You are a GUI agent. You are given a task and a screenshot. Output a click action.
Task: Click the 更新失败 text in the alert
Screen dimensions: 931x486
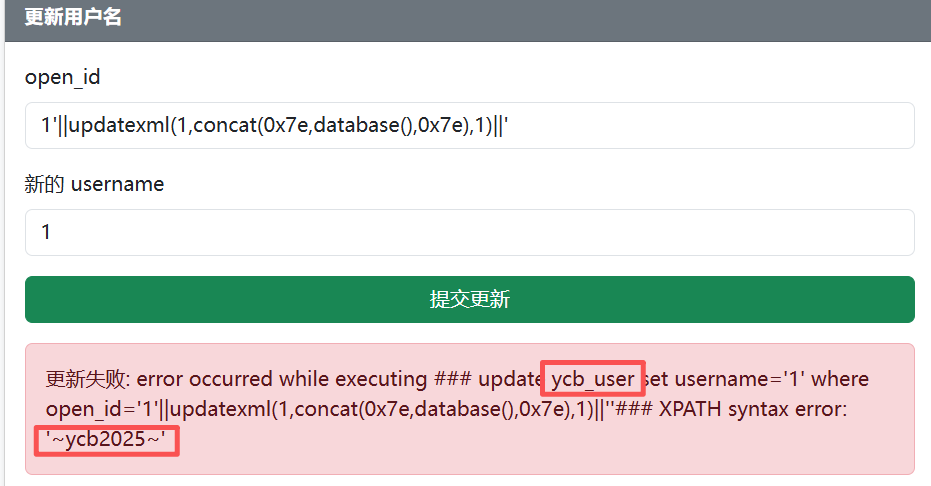tap(87, 379)
